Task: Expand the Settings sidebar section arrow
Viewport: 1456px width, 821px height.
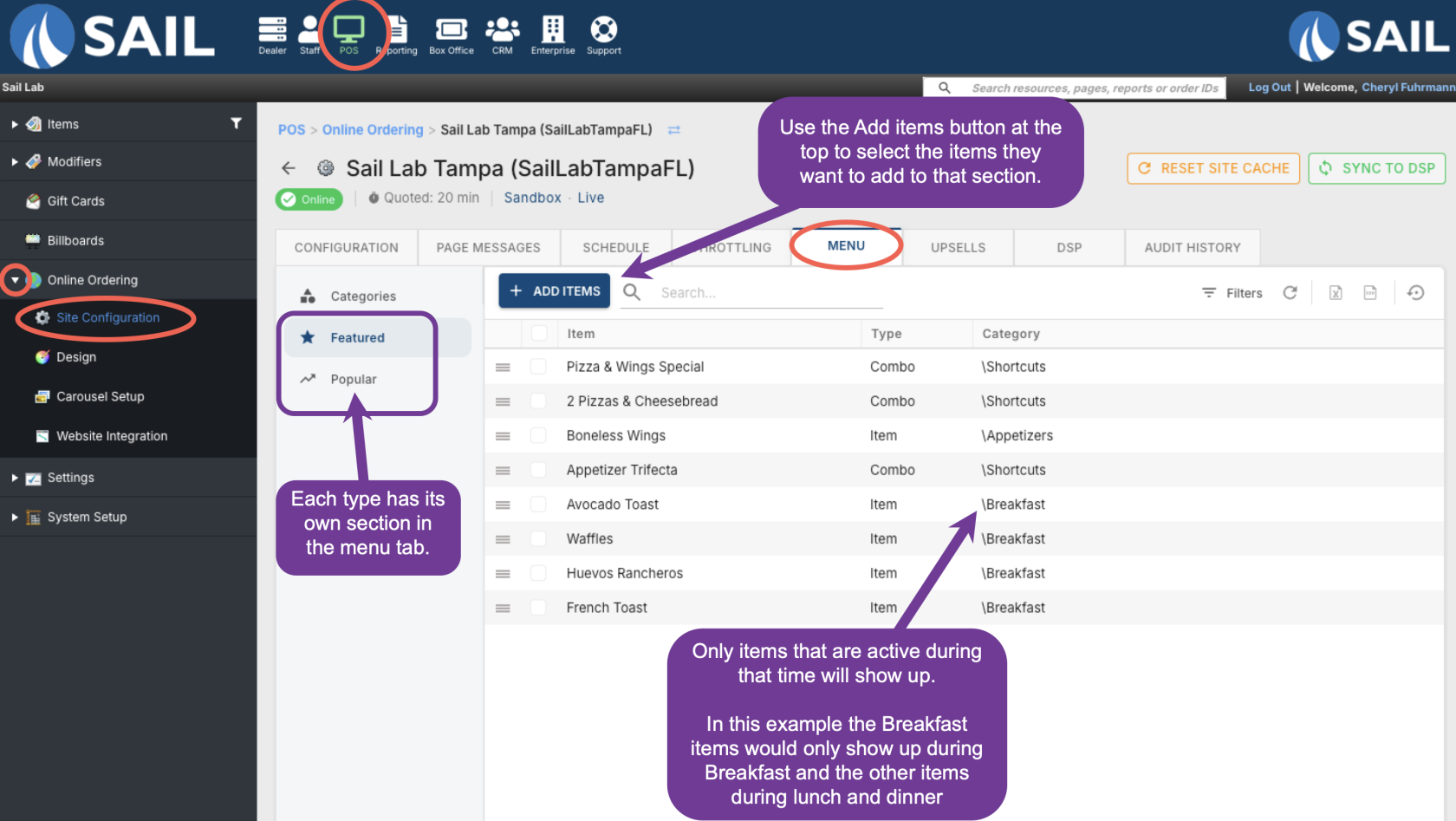Action: click(15, 478)
